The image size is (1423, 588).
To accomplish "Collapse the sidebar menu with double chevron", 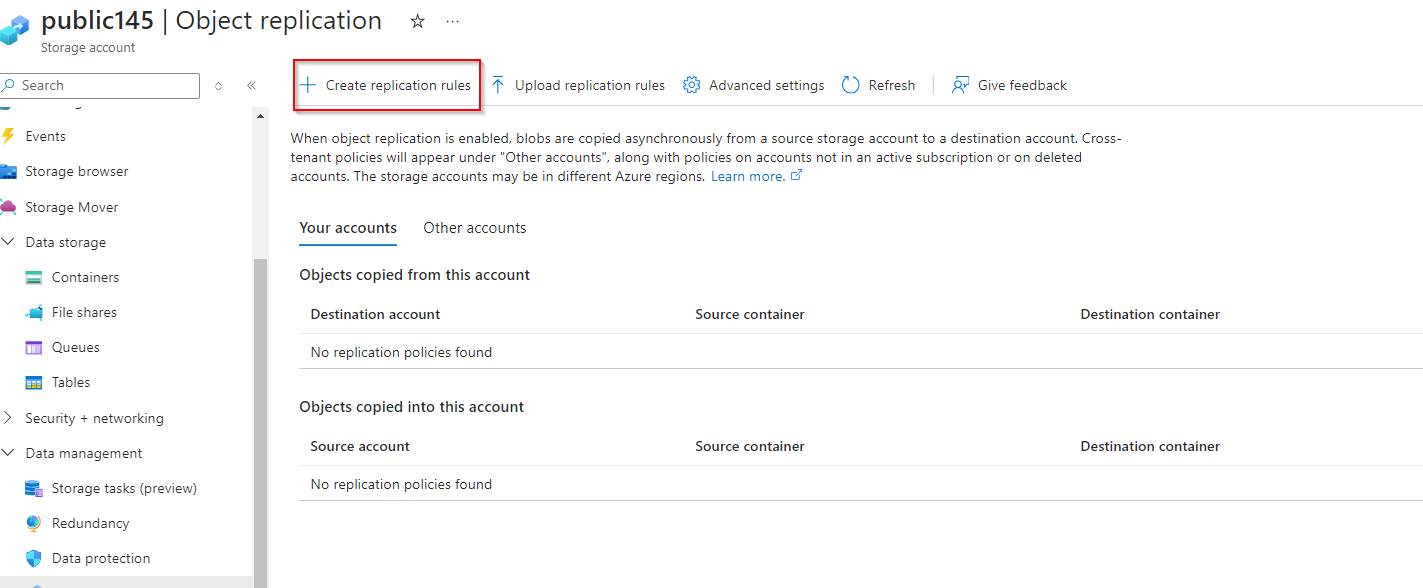I will point(251,86).
